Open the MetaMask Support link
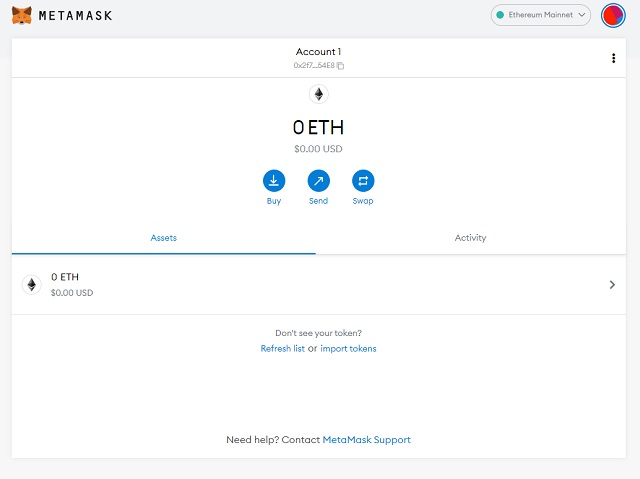This screenshot has height=479, width=640. click(x=367, y=440)
